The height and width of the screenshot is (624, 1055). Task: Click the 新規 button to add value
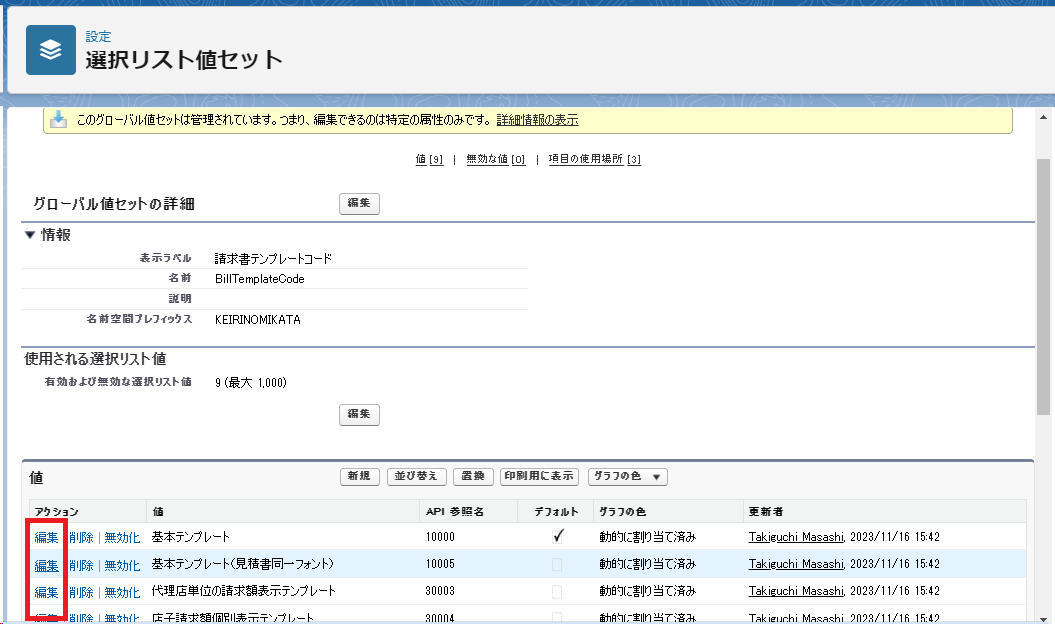(360, 477)
